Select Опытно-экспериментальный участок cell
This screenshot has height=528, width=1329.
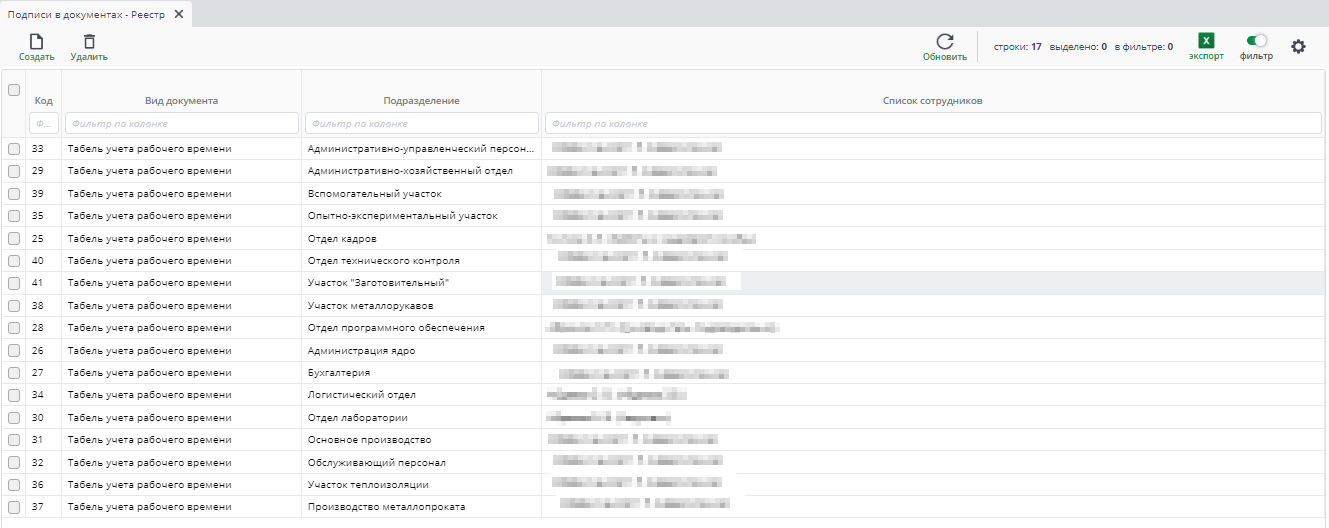422,216
